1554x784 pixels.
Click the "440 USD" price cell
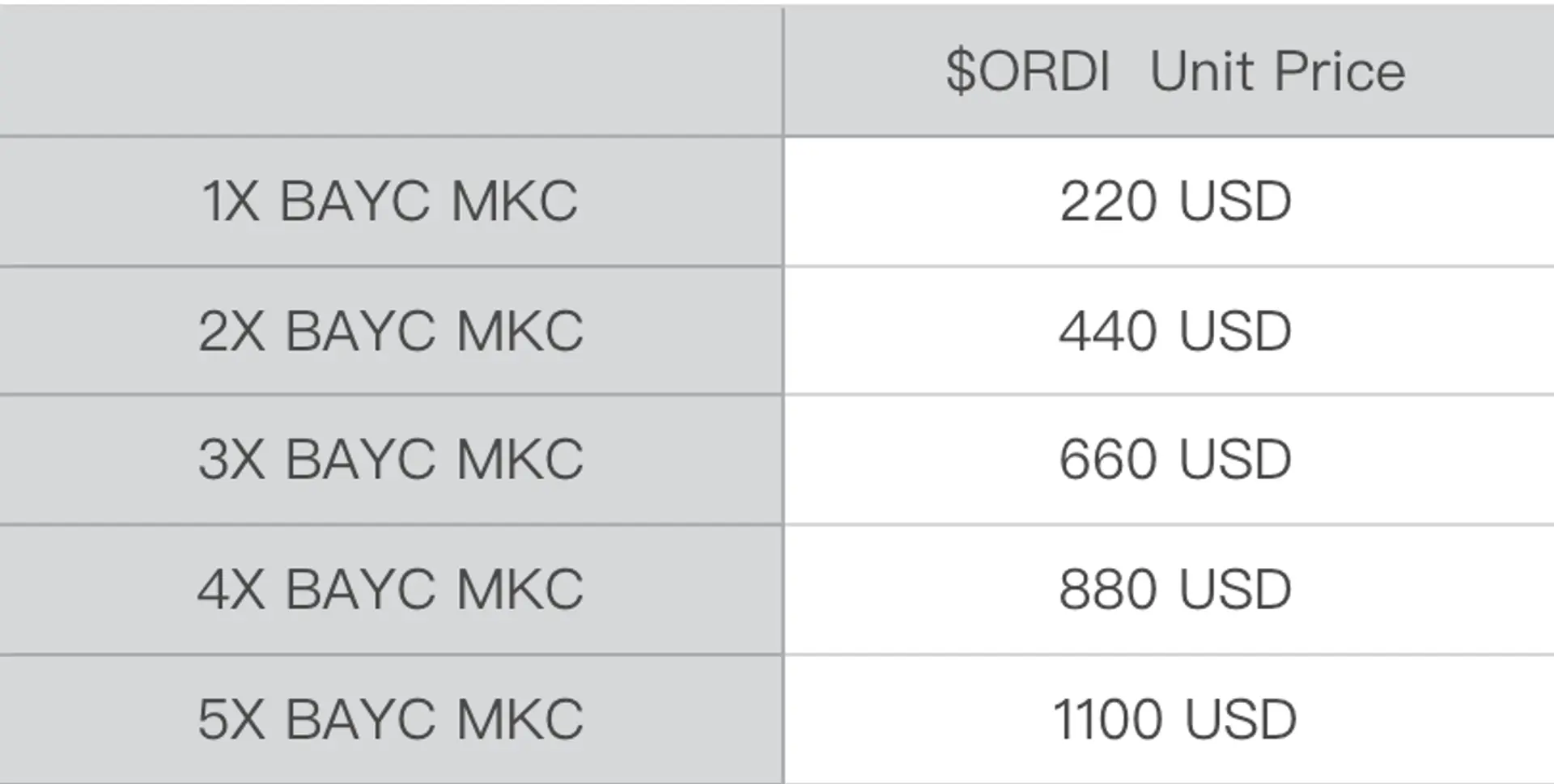1174,331
